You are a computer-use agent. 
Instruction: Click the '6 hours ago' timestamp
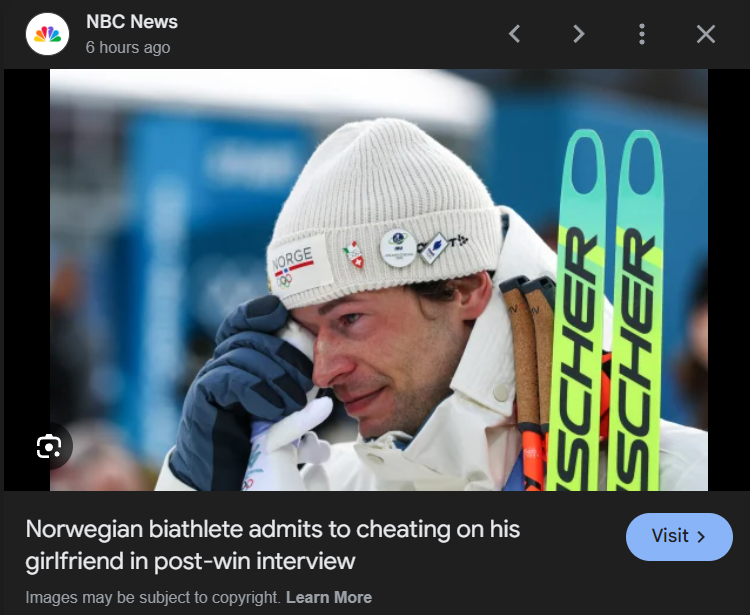tap(128, 47)
